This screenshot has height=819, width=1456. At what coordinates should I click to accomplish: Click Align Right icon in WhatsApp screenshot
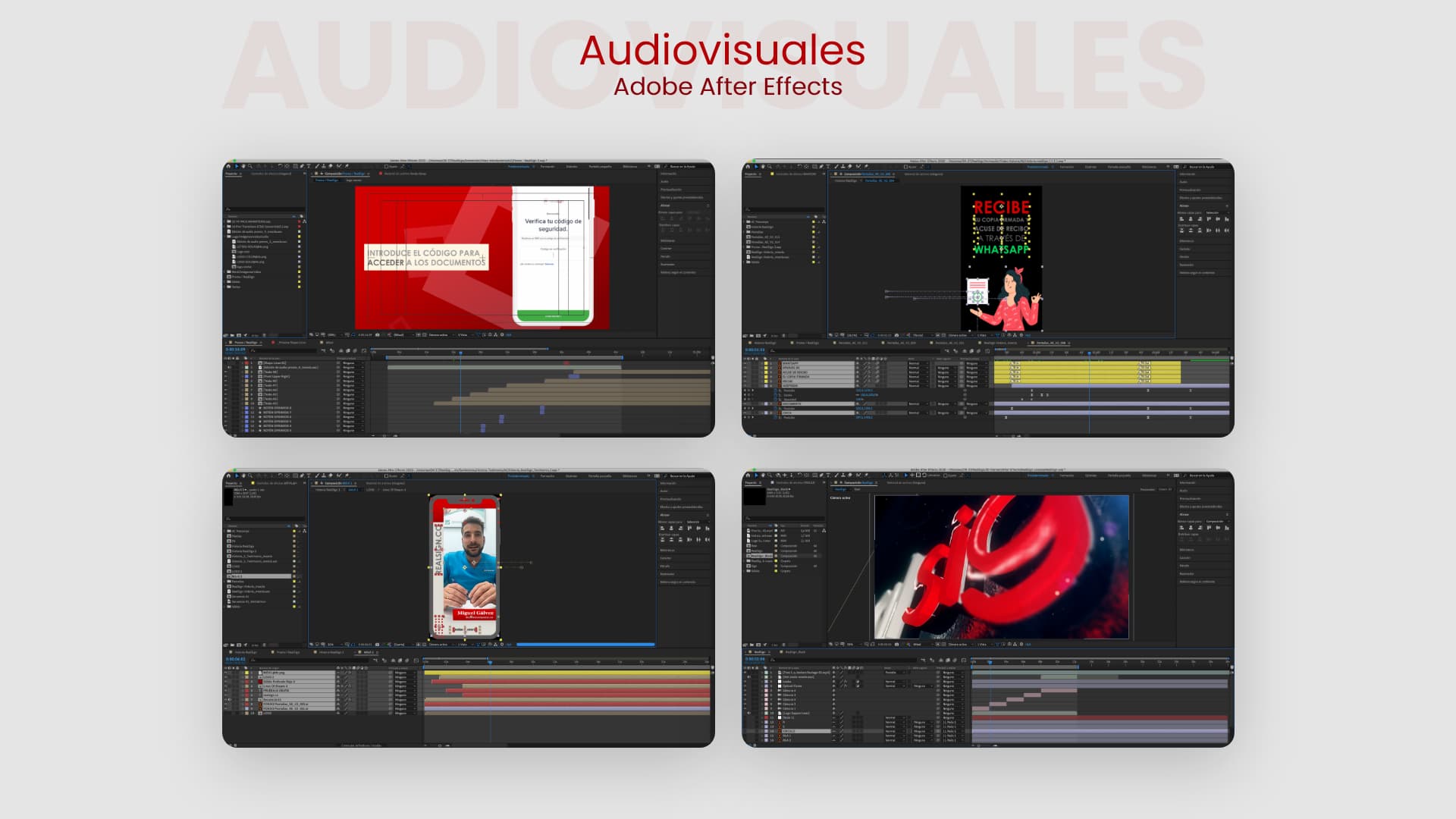point(1200,219)
